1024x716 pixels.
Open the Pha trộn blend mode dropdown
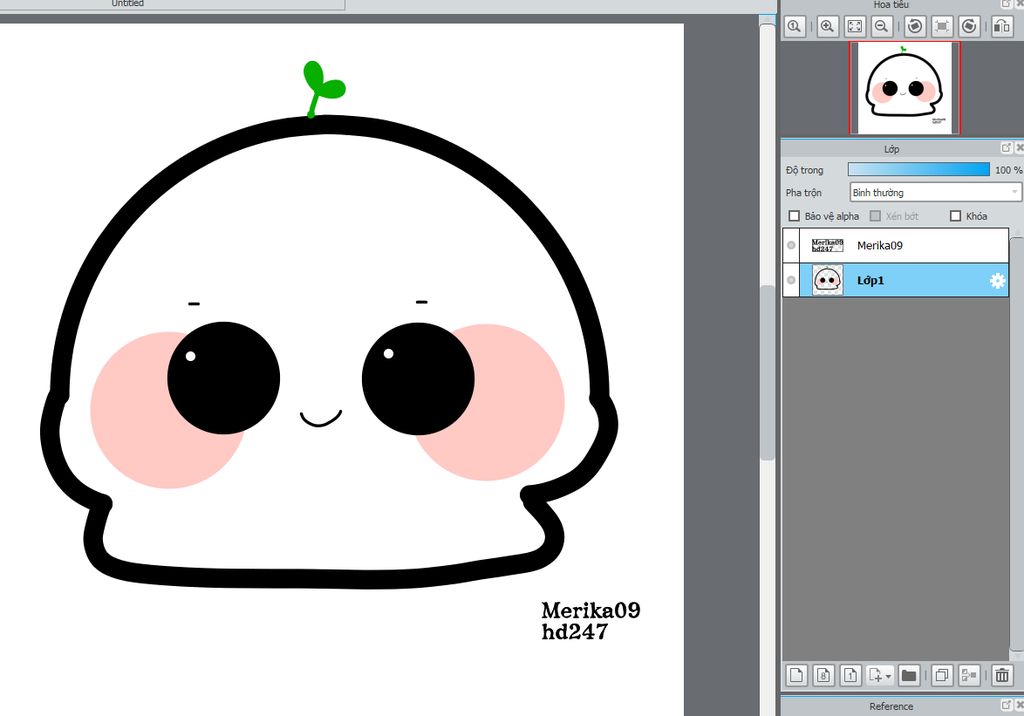click(935, 193)
